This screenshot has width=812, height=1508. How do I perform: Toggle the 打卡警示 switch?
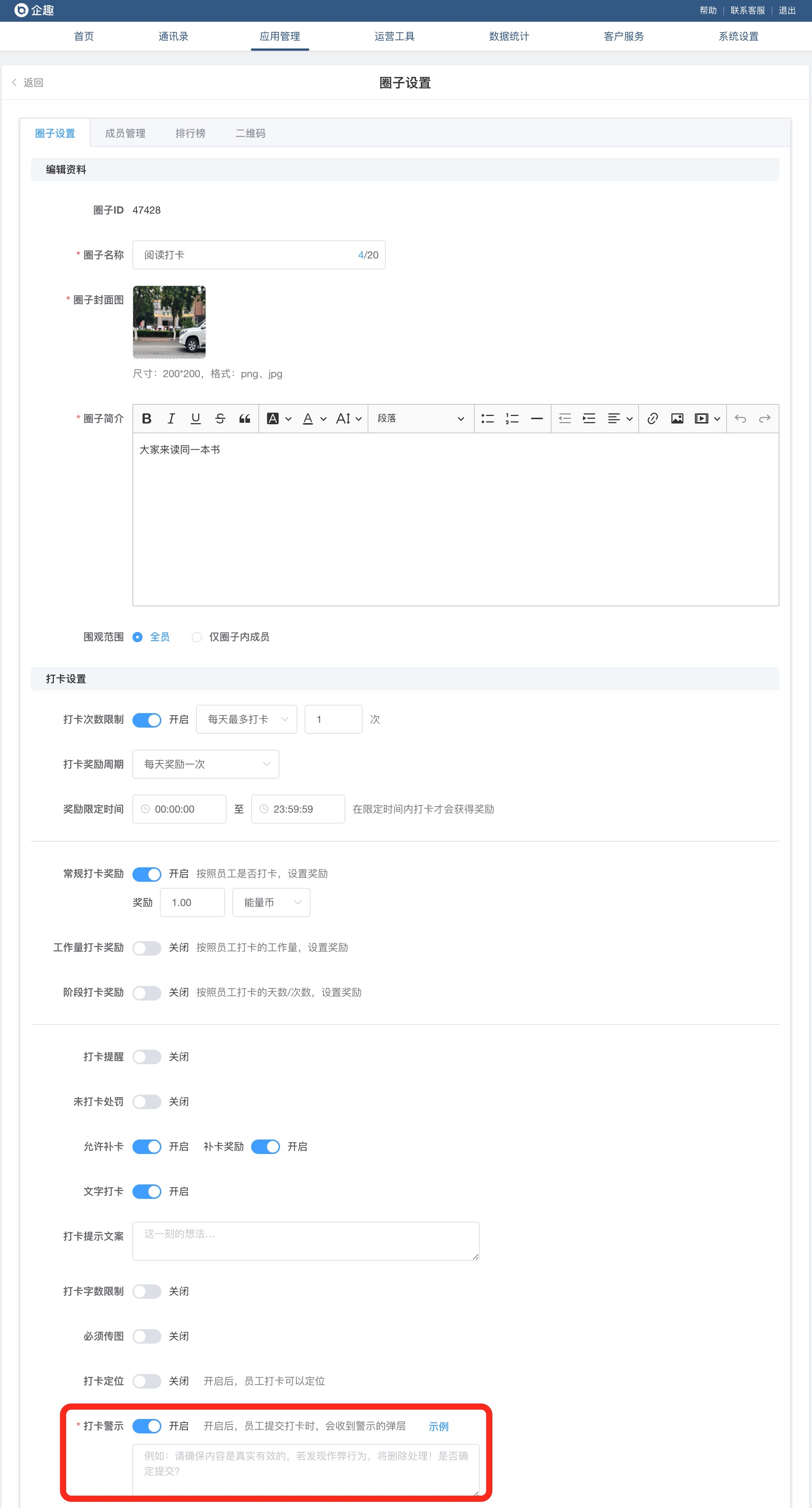click(147, 1427)
